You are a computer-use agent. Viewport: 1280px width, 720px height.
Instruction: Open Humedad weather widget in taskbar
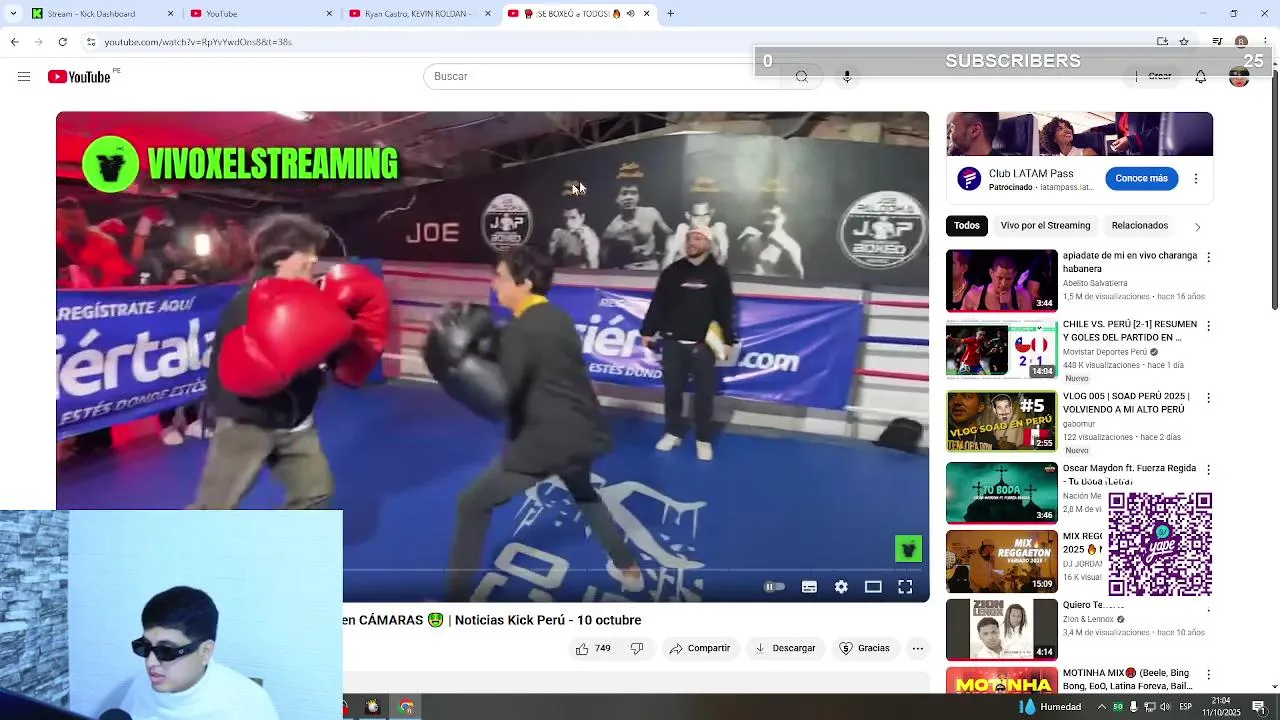pos(1050,707)
